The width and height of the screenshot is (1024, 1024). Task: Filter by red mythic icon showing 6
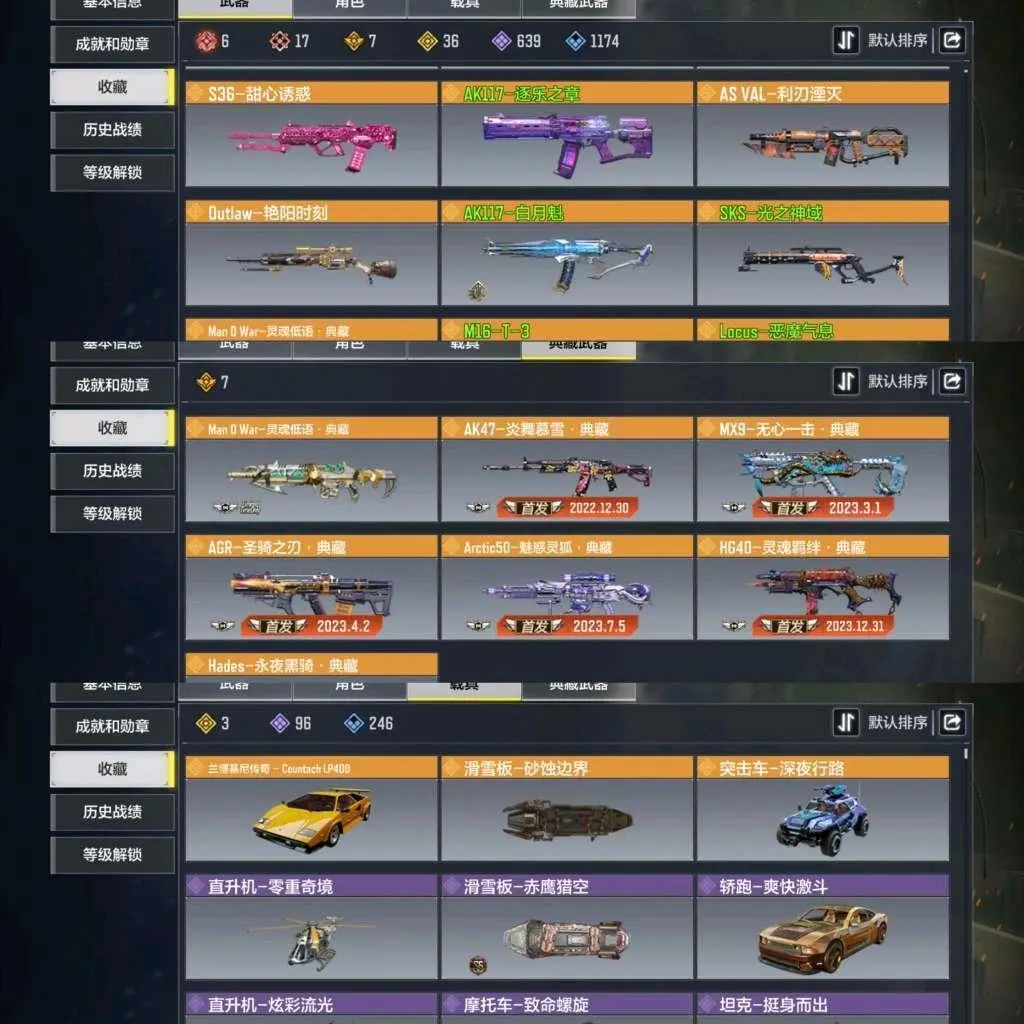206,41
